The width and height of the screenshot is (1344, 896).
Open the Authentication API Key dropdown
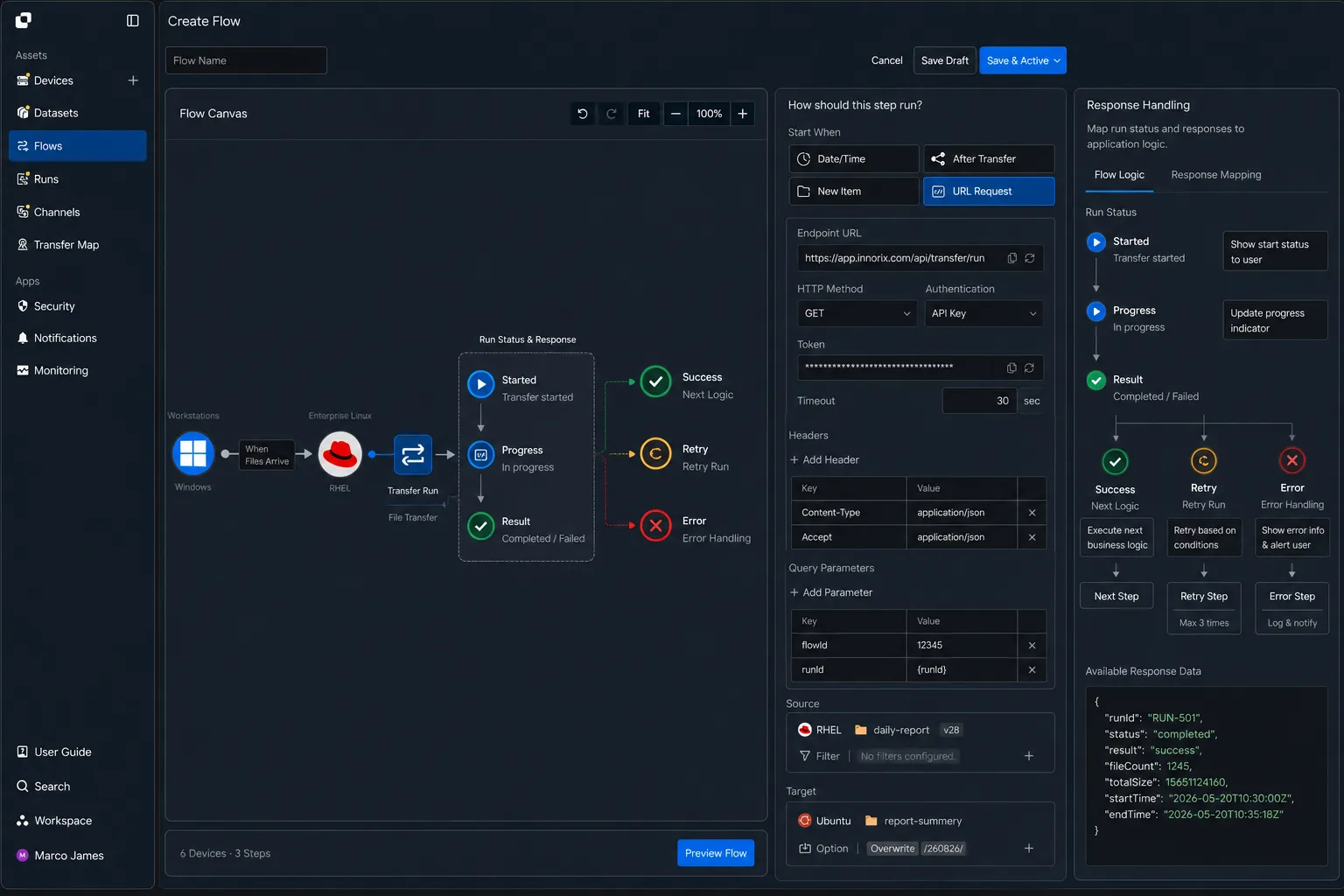[x=983, y=313]
